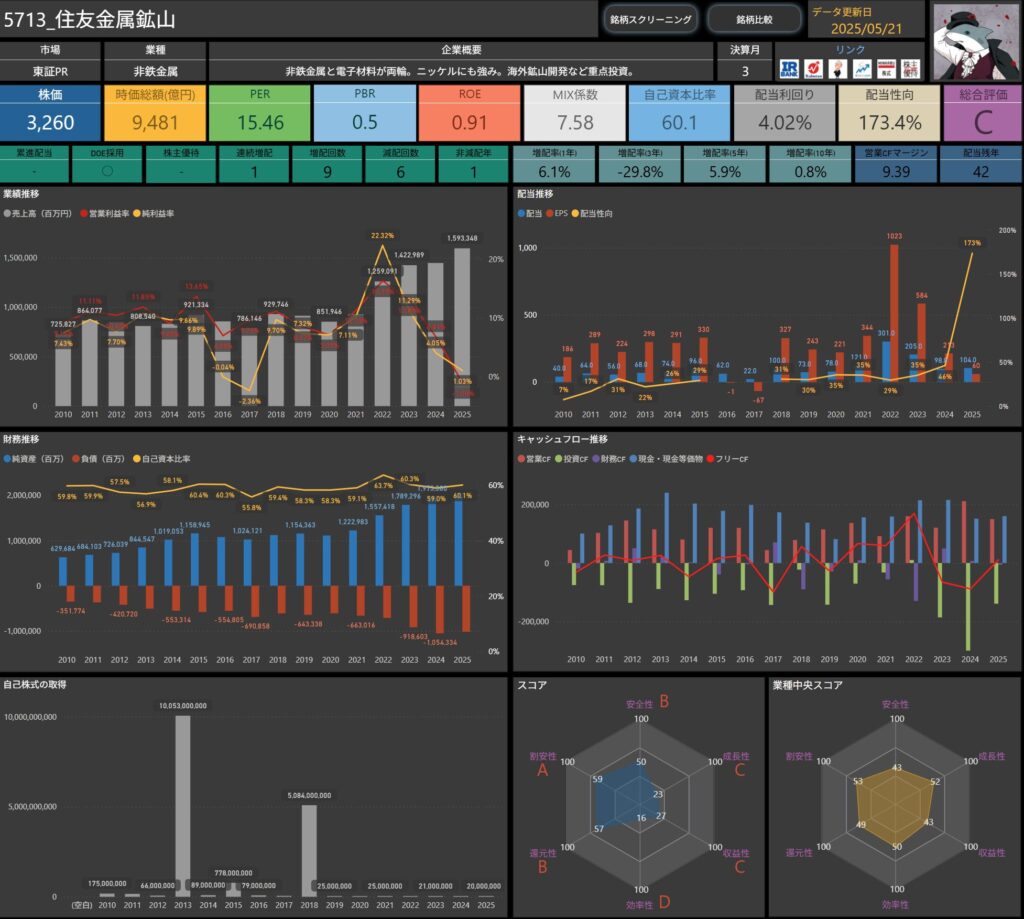
Task: Open the rising blue arrow chart link icon
Action: pos(862,69)
